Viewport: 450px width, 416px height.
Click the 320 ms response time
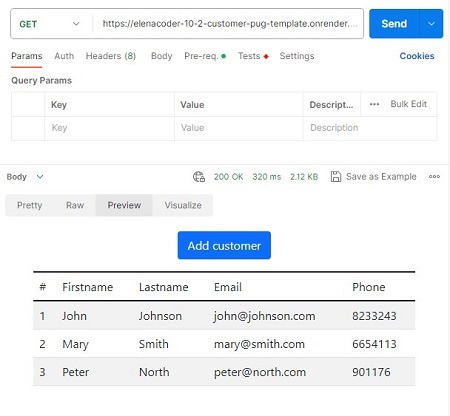pos(267,177)
